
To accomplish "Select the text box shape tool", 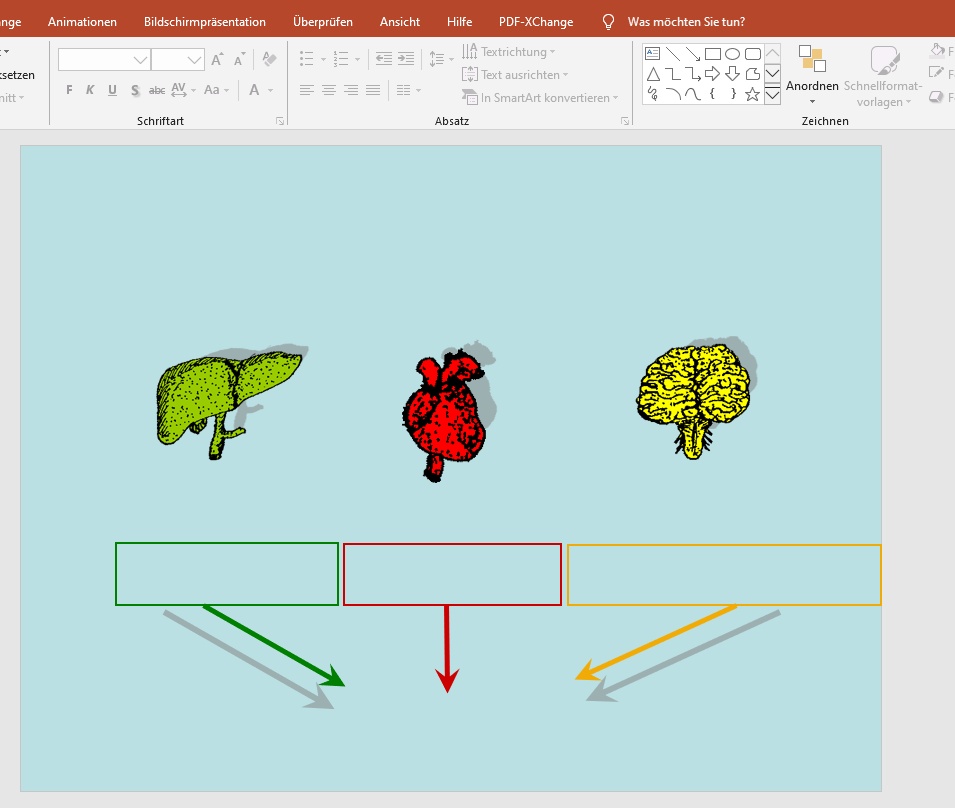I will 652,54.
